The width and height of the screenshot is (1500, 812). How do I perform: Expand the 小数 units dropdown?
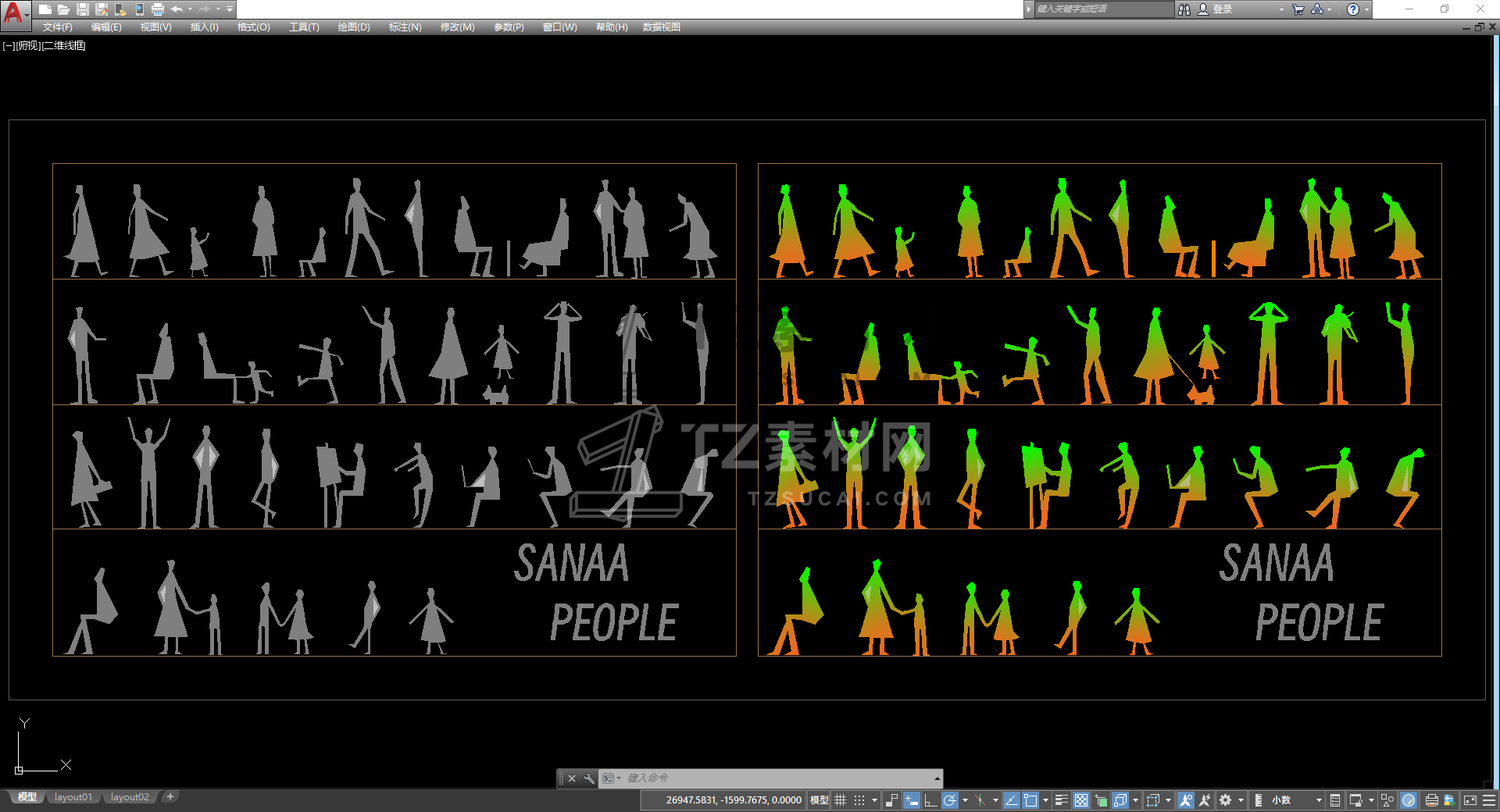click(1318, 800)
